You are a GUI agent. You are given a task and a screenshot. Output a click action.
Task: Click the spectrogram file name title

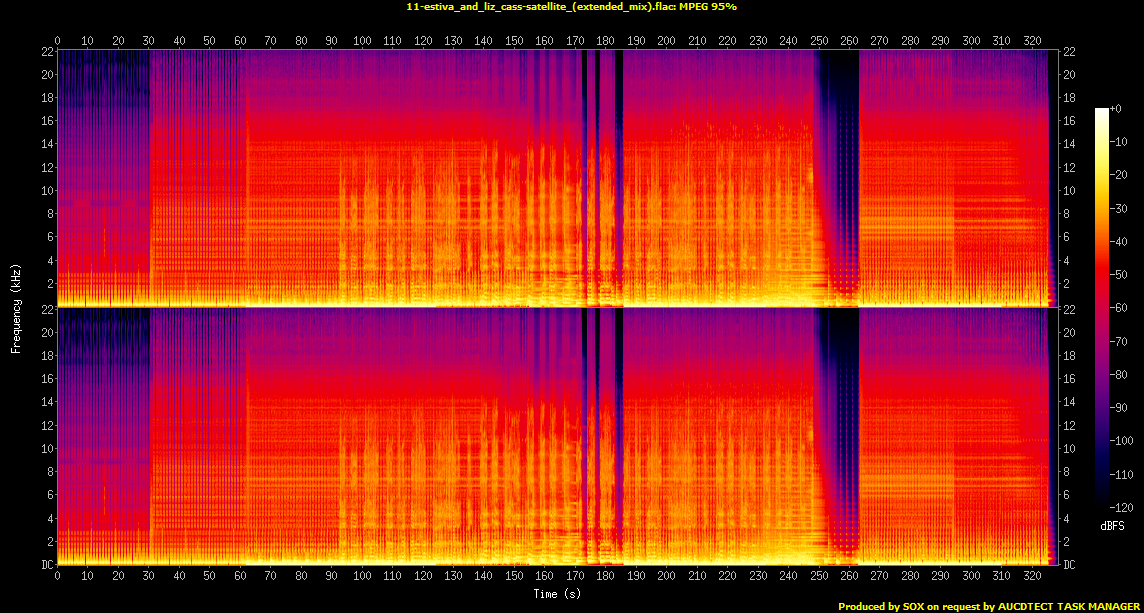click(x=571, y=7)
